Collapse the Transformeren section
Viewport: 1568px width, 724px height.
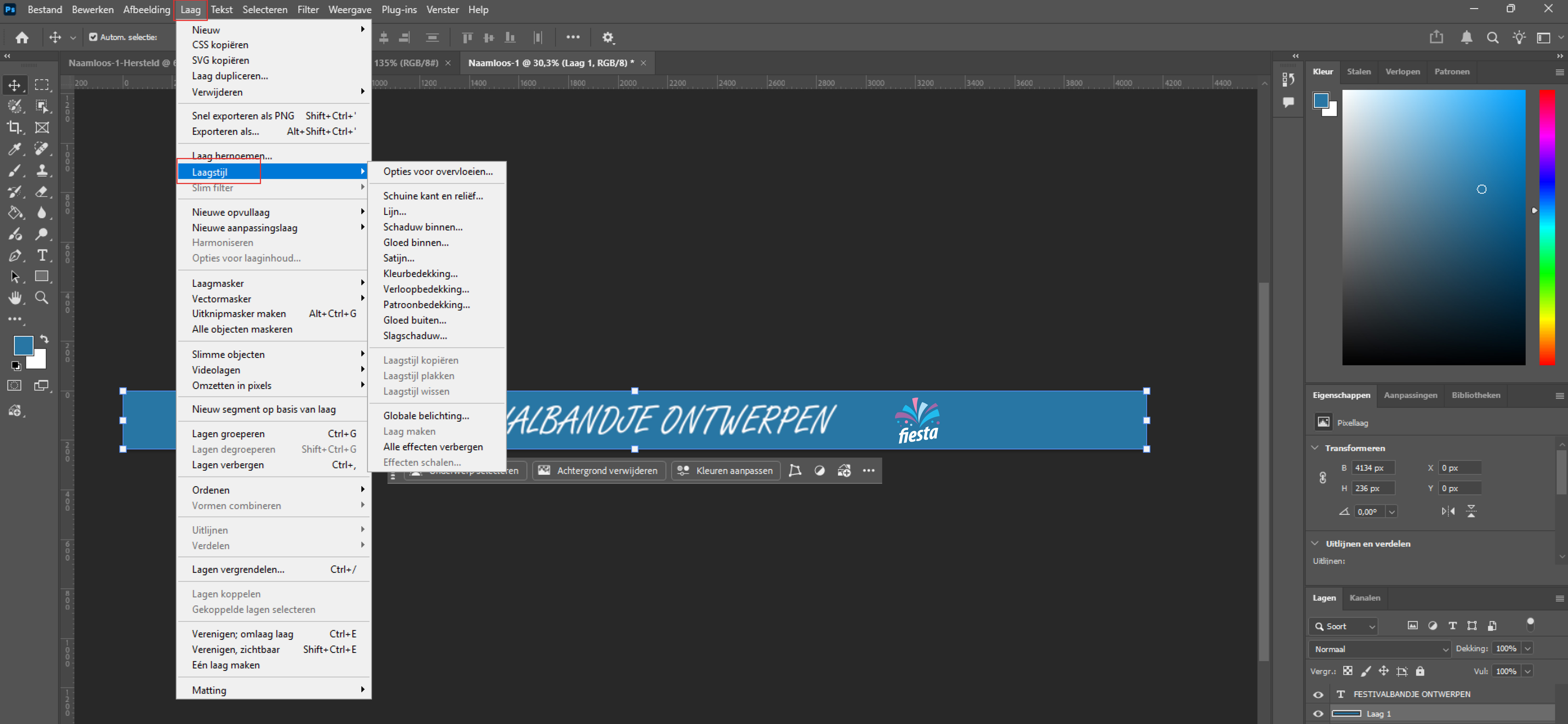[1315, 448]
